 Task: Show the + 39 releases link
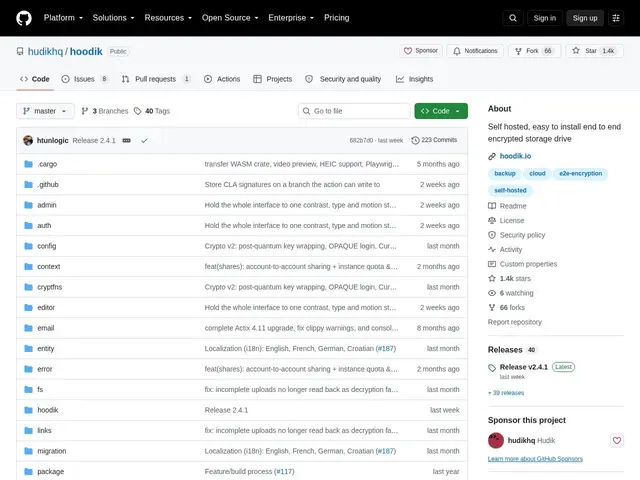pyautogui.click(x=506, y=393)
